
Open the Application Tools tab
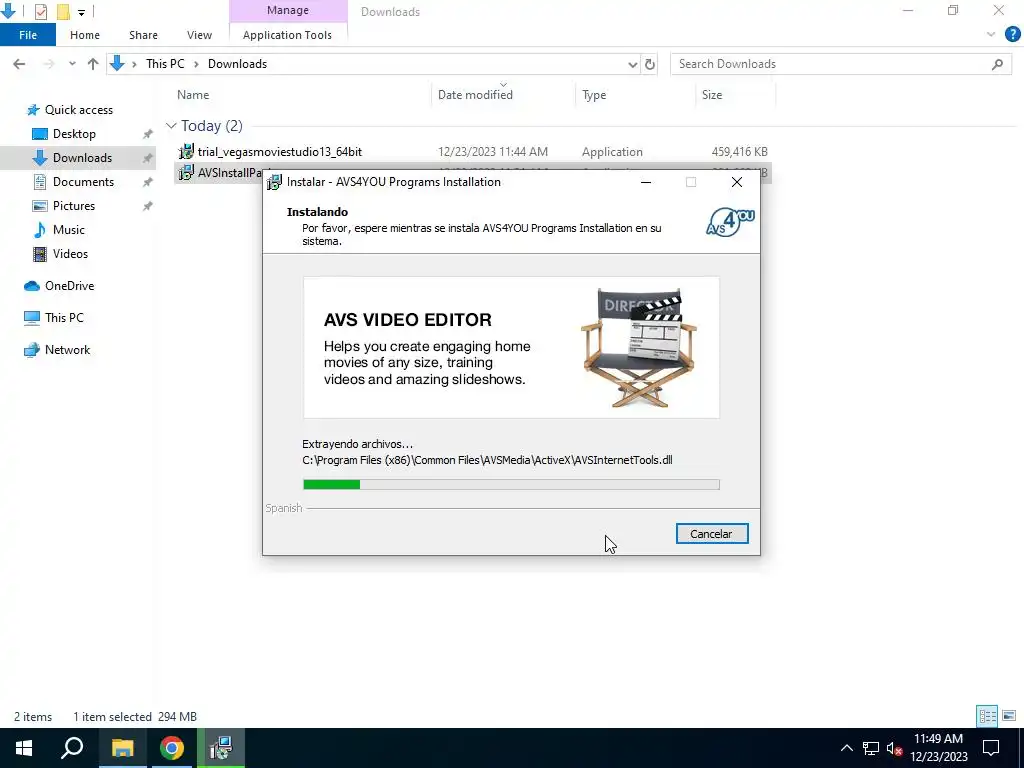click(x=287, y=35)
